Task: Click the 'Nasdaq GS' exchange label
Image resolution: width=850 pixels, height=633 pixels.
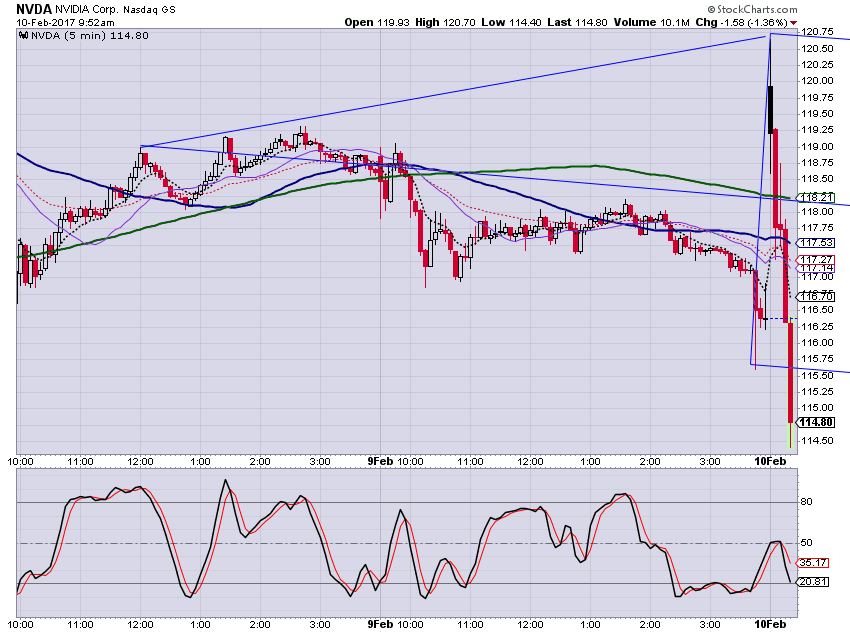Action: pyautogui.click(x=149, y=10)
